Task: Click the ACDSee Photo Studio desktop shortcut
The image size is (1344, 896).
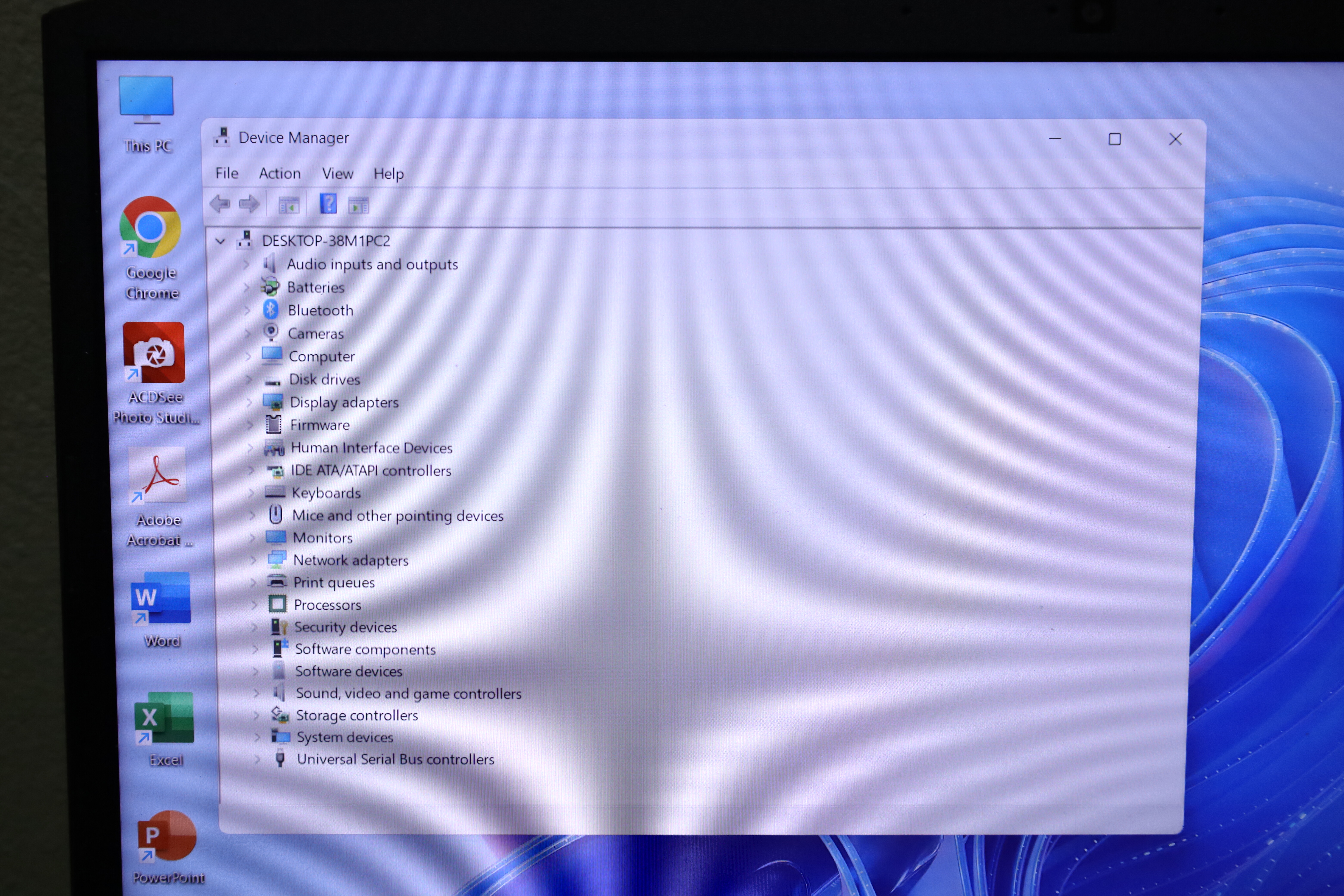Action: point(155,373)
